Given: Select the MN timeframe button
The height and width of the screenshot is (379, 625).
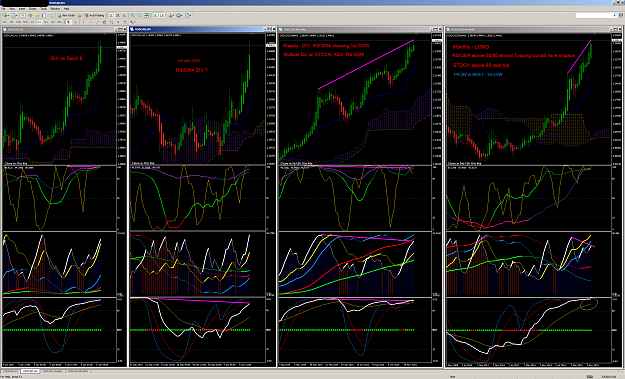Looking at the screenshot, I should click(x=59, y=22).
